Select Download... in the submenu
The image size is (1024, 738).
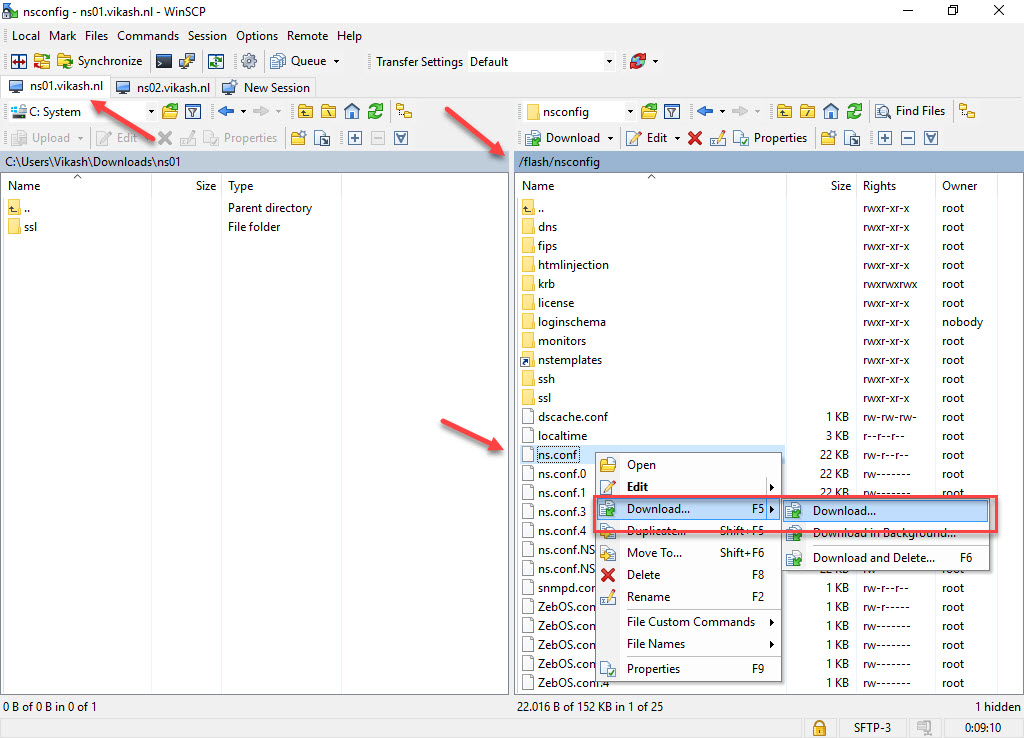886,511
